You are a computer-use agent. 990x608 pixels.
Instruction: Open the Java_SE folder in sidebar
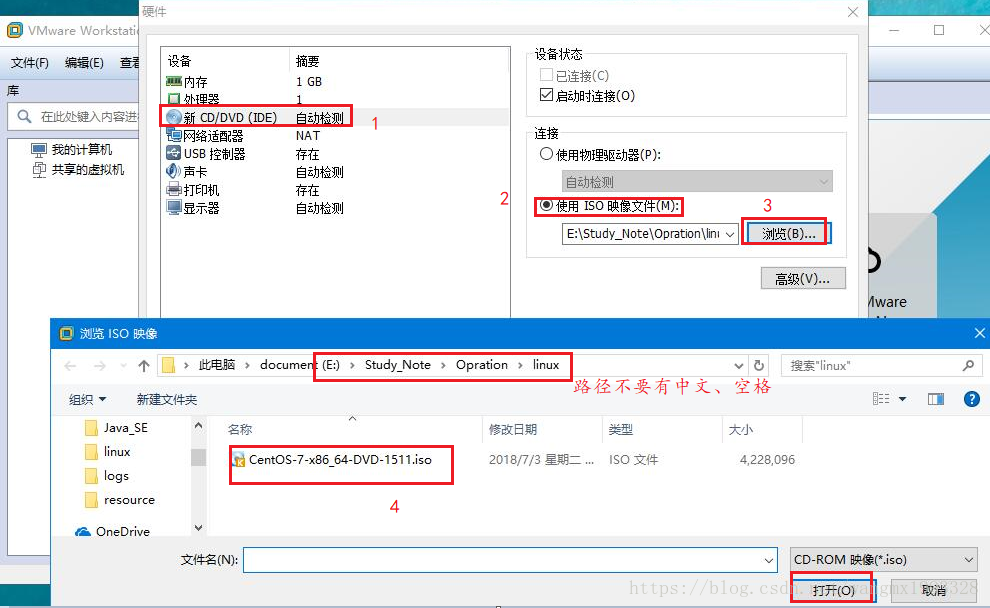[x=125, y=427]
